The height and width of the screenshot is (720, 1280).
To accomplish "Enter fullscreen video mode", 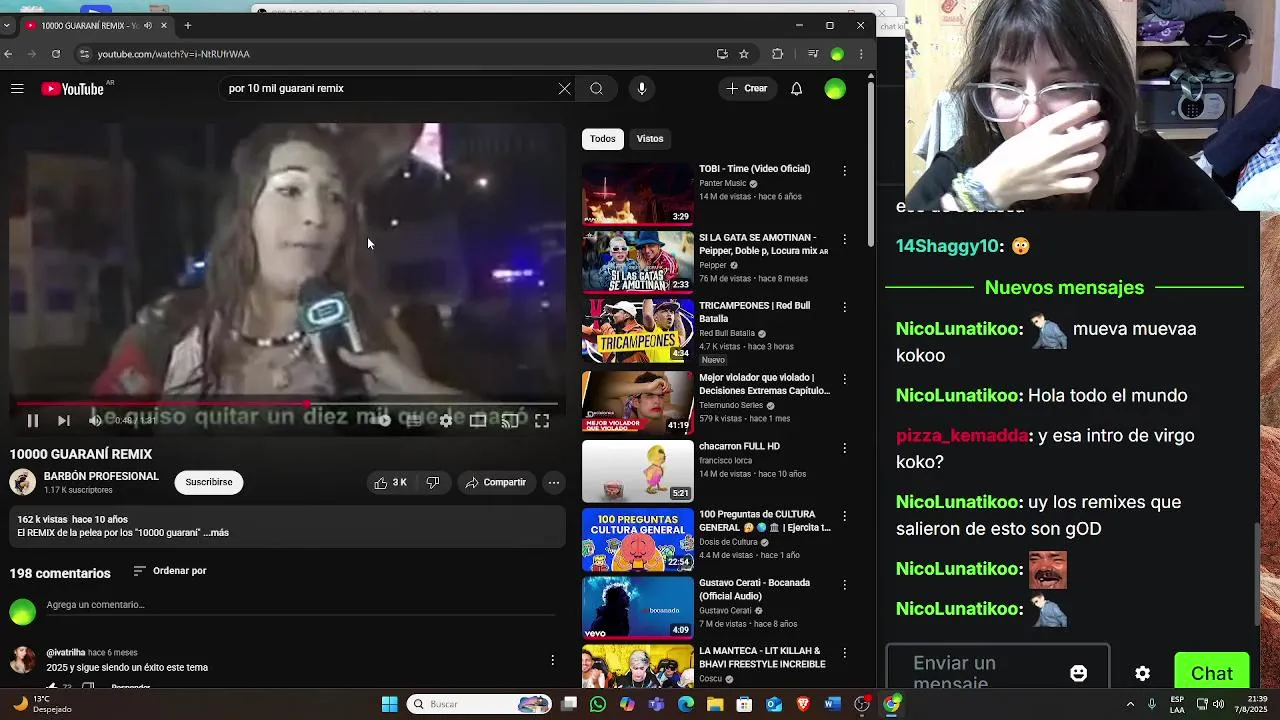I will pos(542,421).
